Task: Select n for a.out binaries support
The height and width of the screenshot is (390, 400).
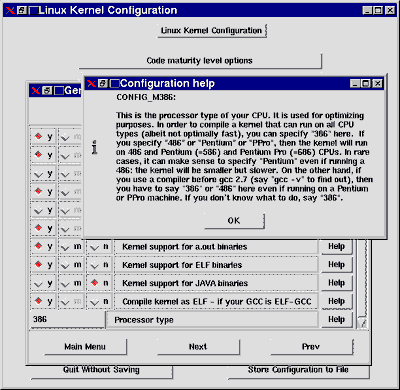Action: [99, 246]
